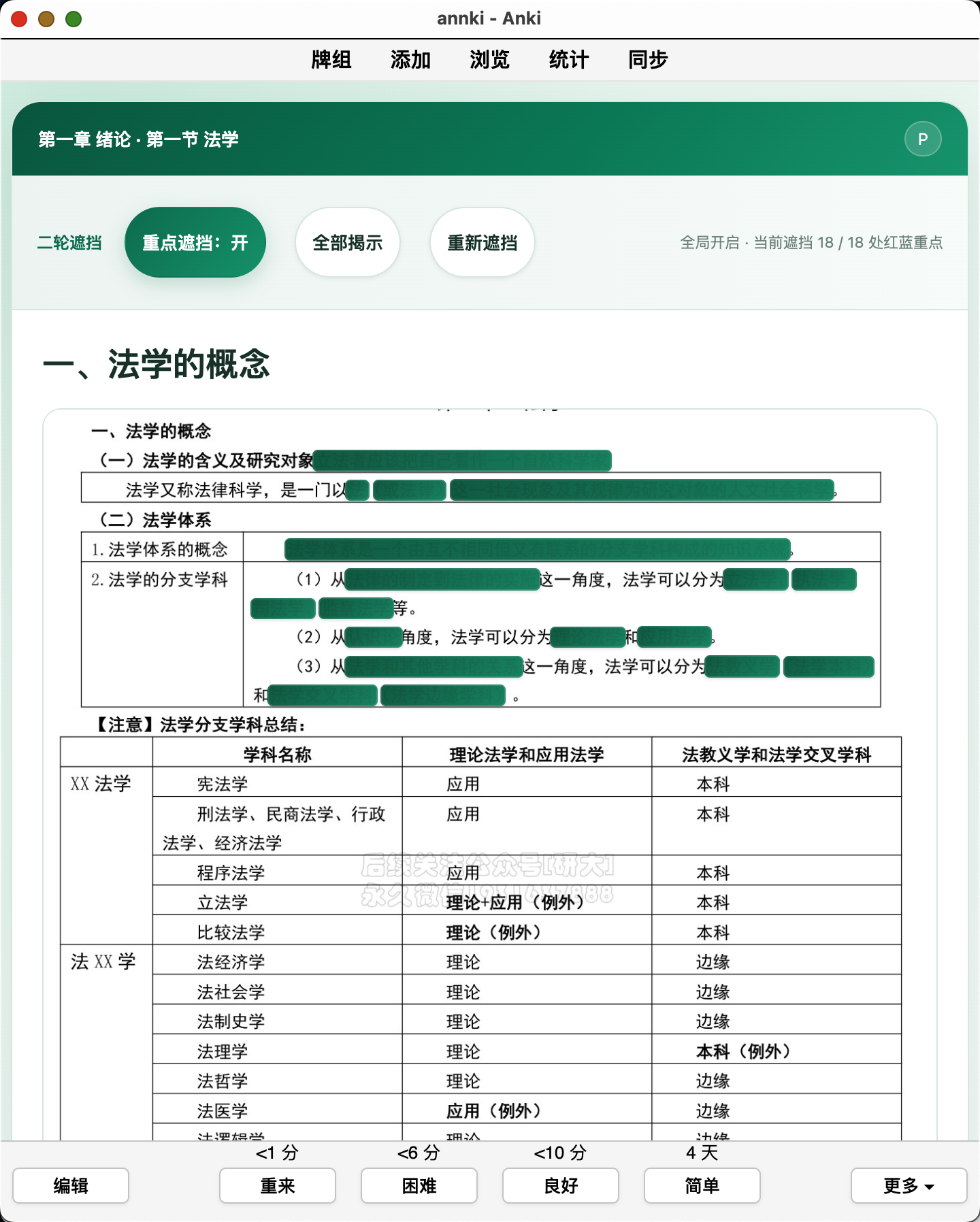
Task: Rate the card as 简单
Action: [702, 1186]
